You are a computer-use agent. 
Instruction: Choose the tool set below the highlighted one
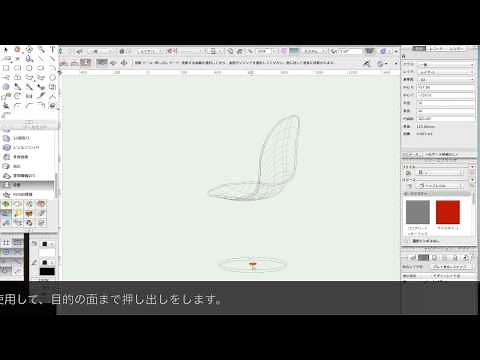[x=27, y=194]
